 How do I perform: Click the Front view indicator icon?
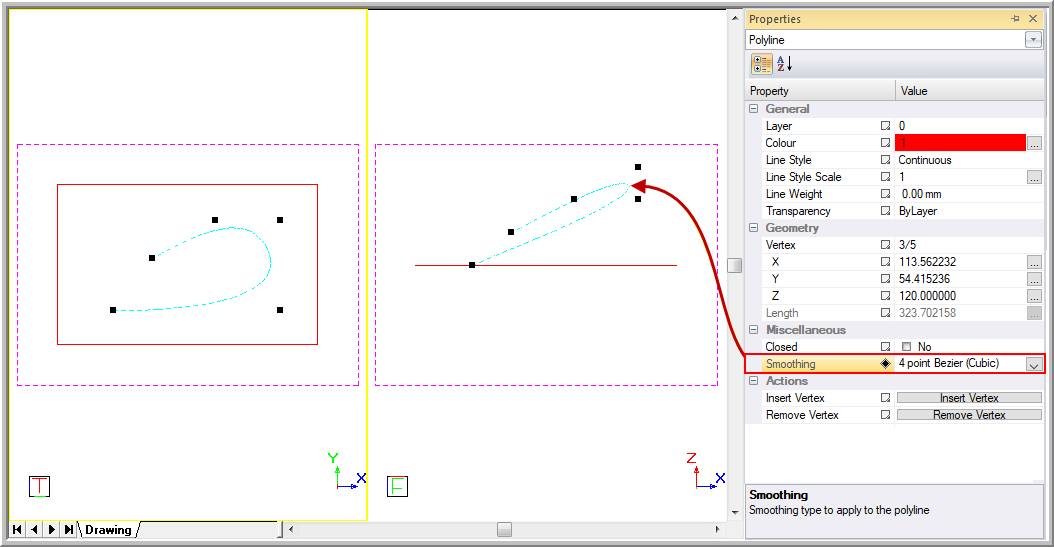click(x=397, y=487)
